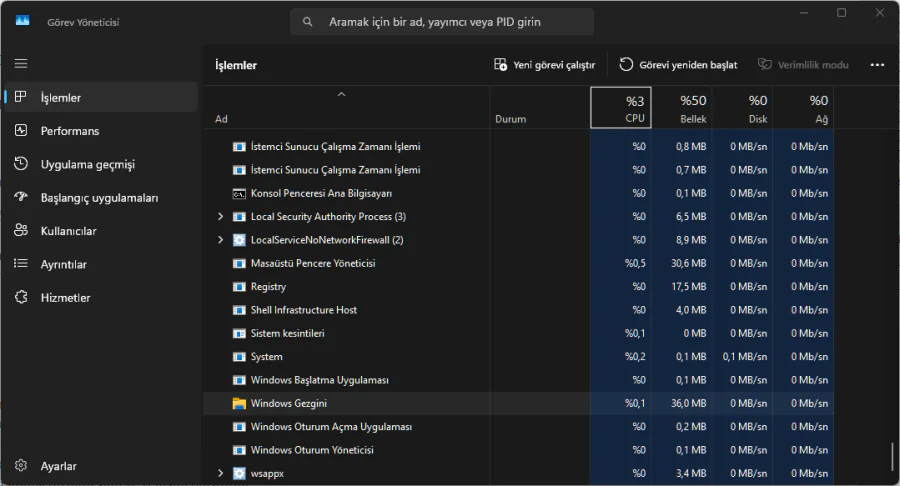Click the Verimlilik modu button
The image size is (900, 486).
pos(803,65)
